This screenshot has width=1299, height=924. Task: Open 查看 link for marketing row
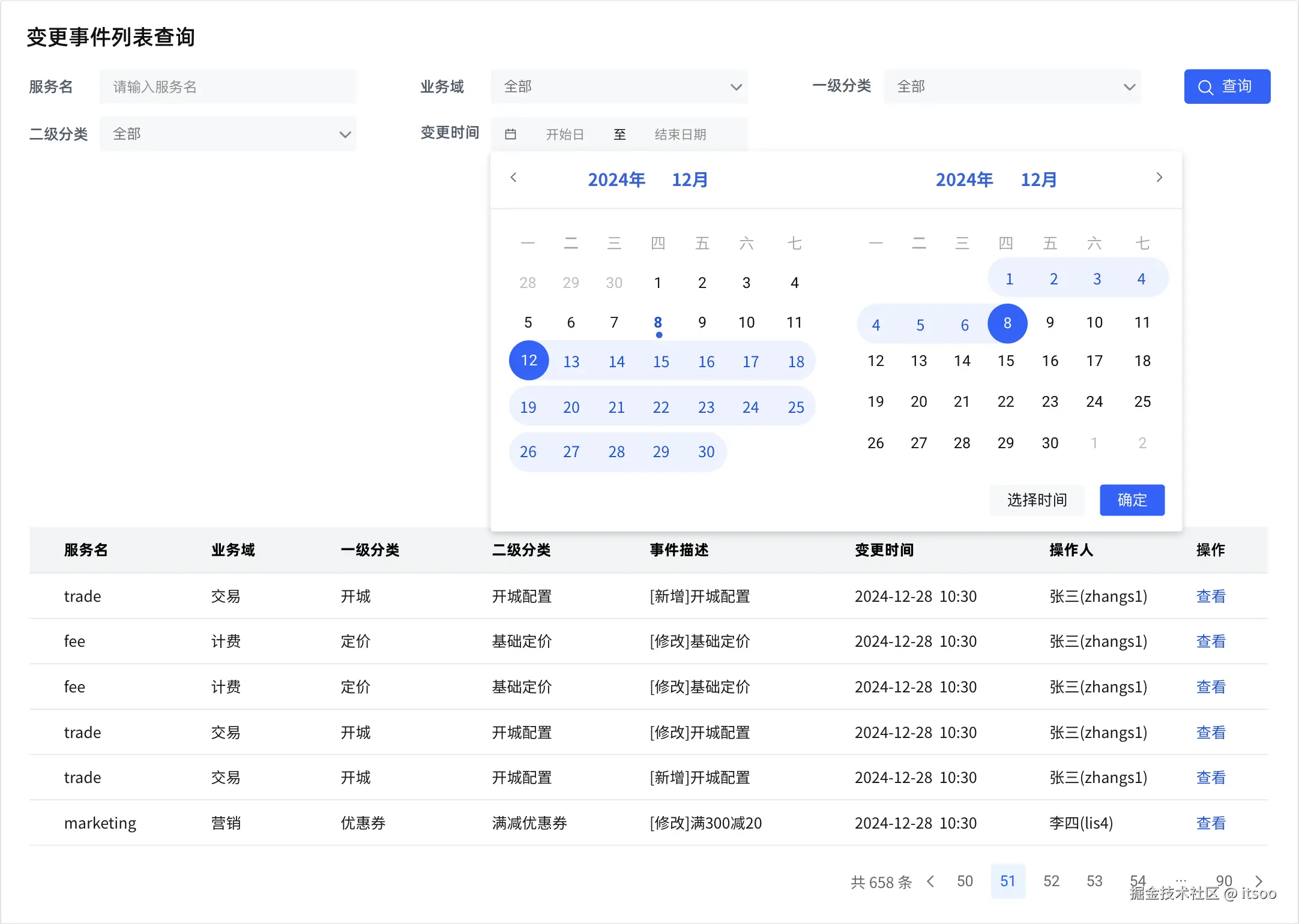click(x=1210, y=823)
